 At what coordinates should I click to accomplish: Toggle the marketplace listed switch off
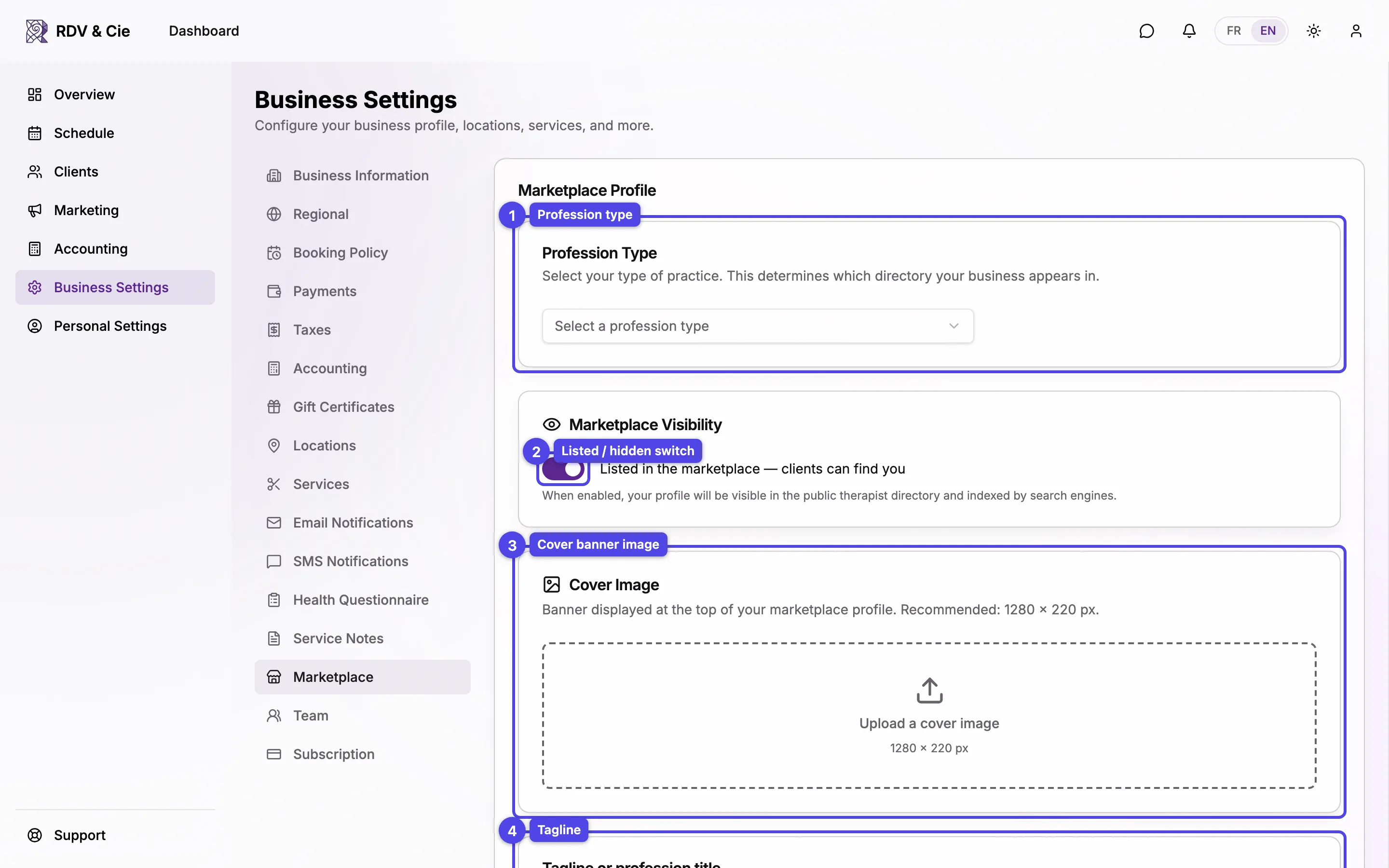click(x=563, y=469)
